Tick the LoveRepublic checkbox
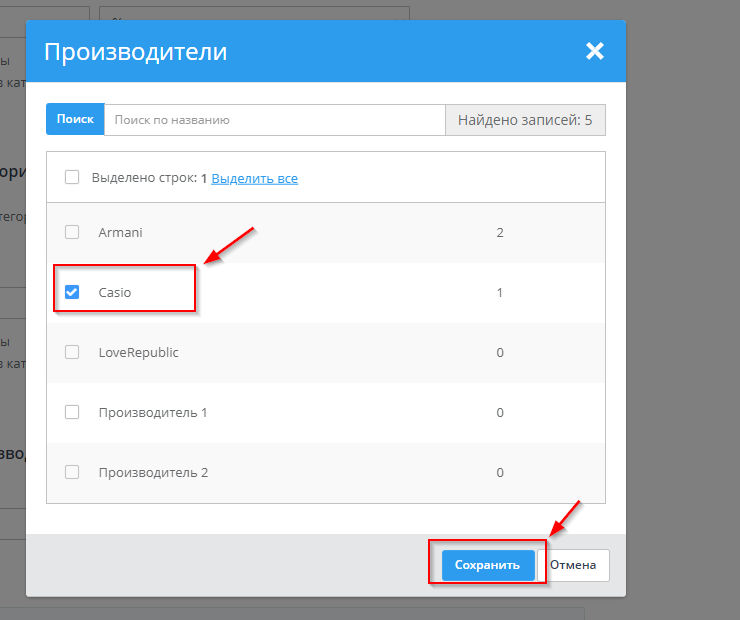The image size is (740, 620). 72,352
